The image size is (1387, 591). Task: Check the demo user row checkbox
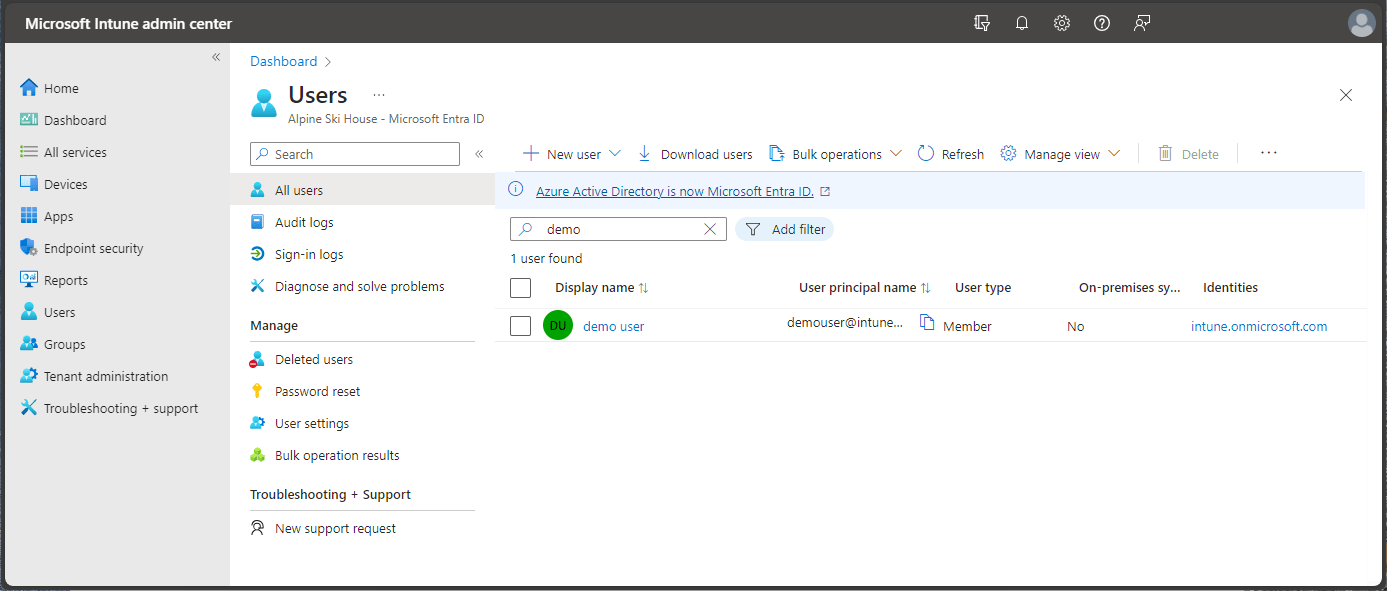click(x=520, y=324)
